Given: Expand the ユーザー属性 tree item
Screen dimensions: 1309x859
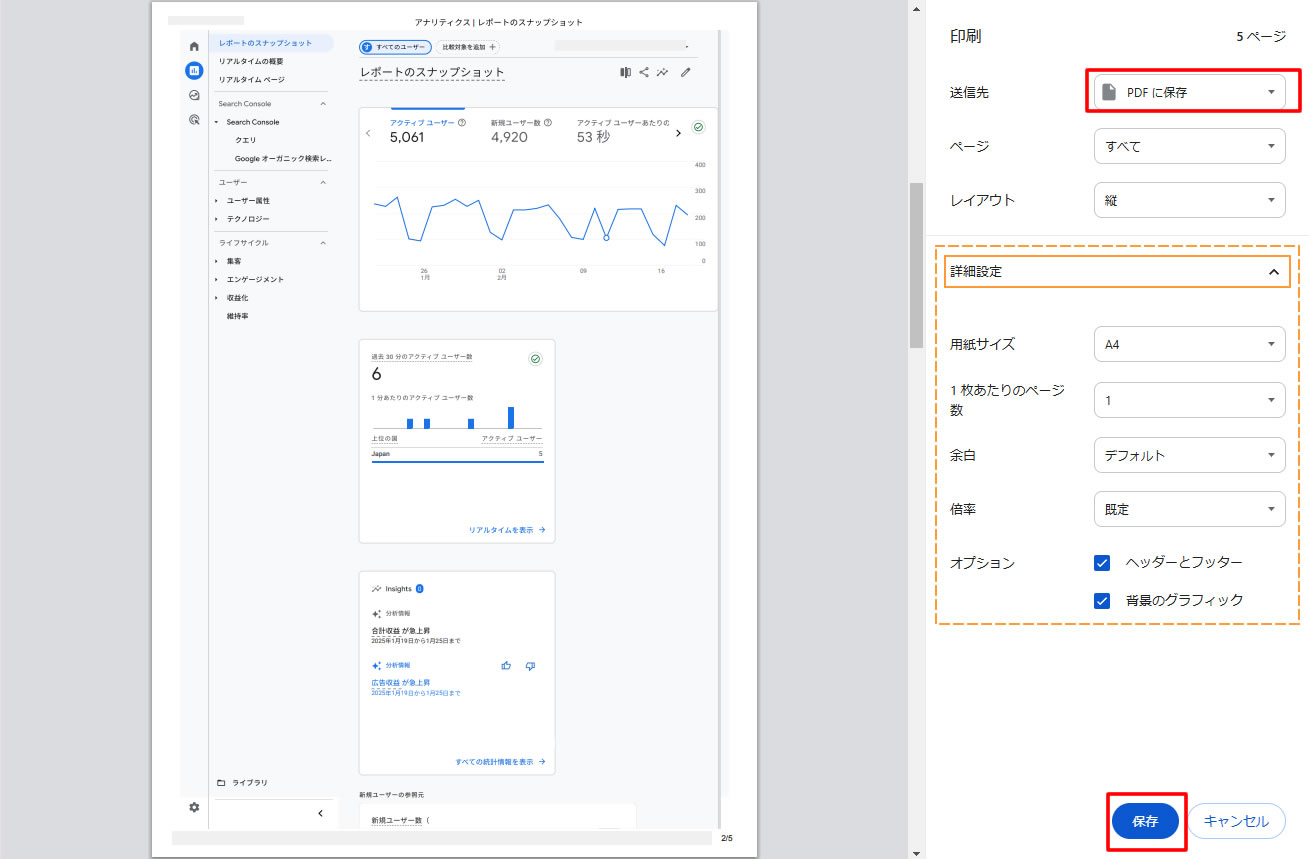Looking at the screenshot, I should [216, 201].
